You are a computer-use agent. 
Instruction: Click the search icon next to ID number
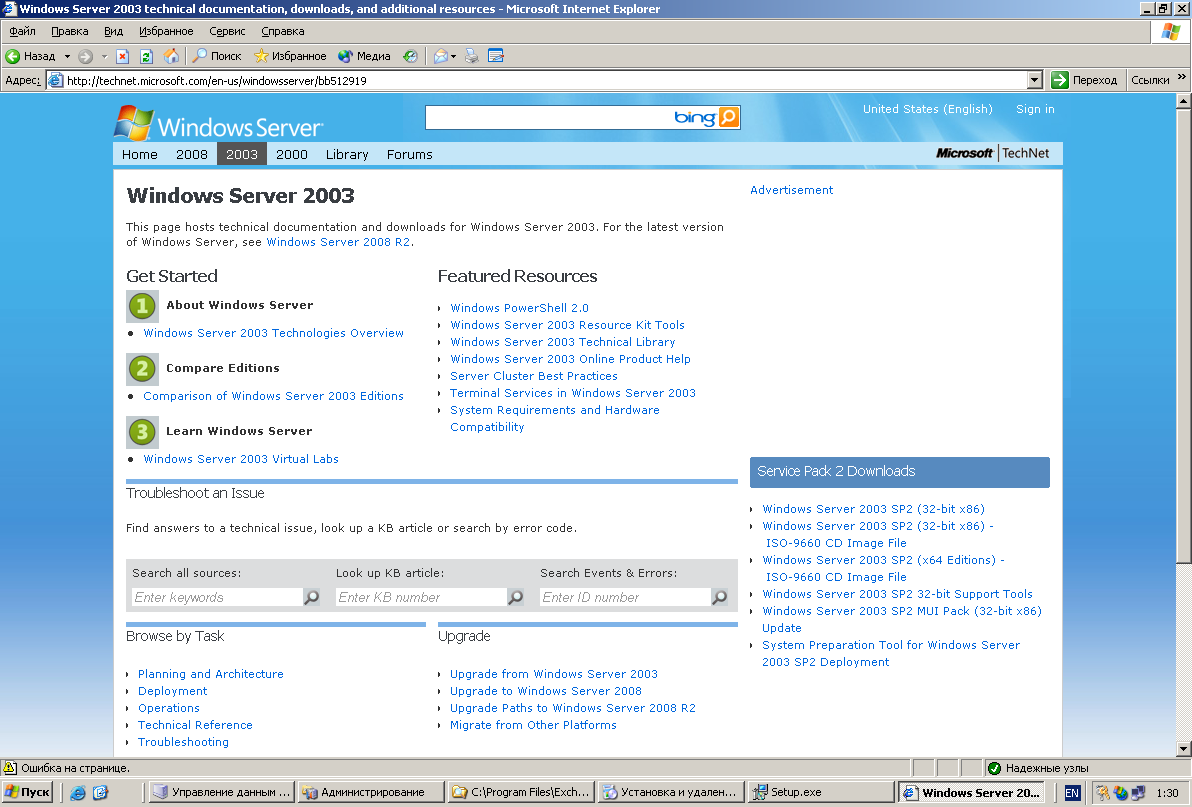click(719, 597)
